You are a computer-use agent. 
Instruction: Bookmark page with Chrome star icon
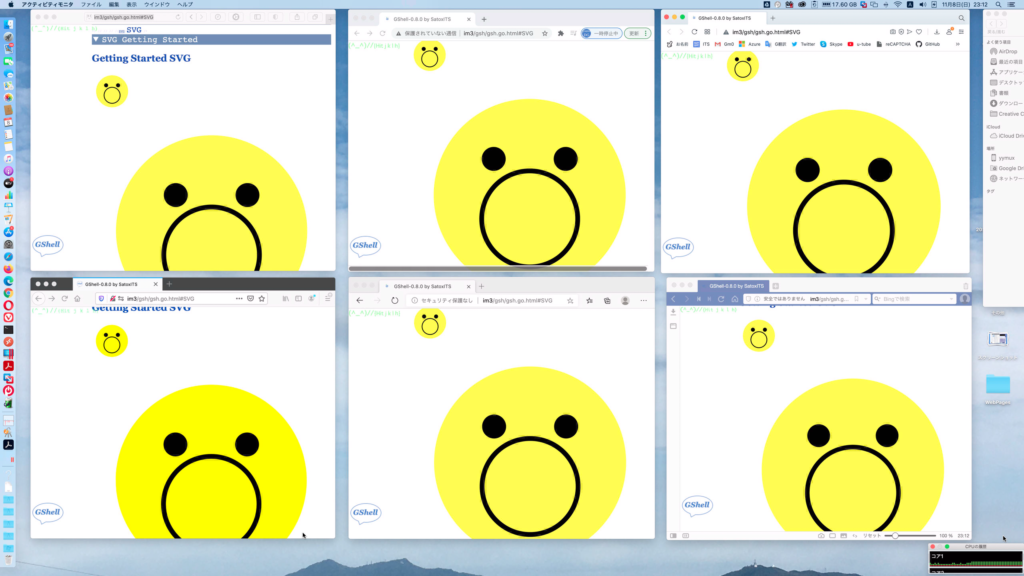tap(545, 33)
